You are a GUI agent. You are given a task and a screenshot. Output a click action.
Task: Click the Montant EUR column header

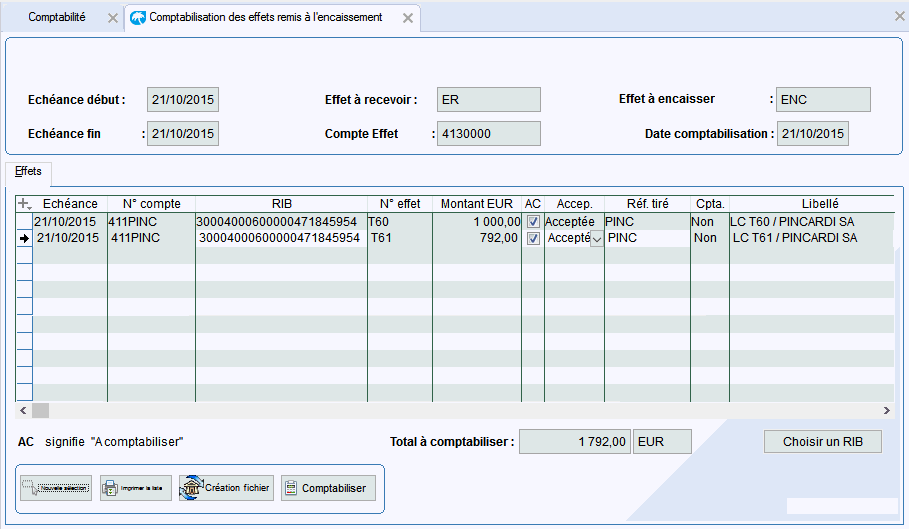[477, 204]
